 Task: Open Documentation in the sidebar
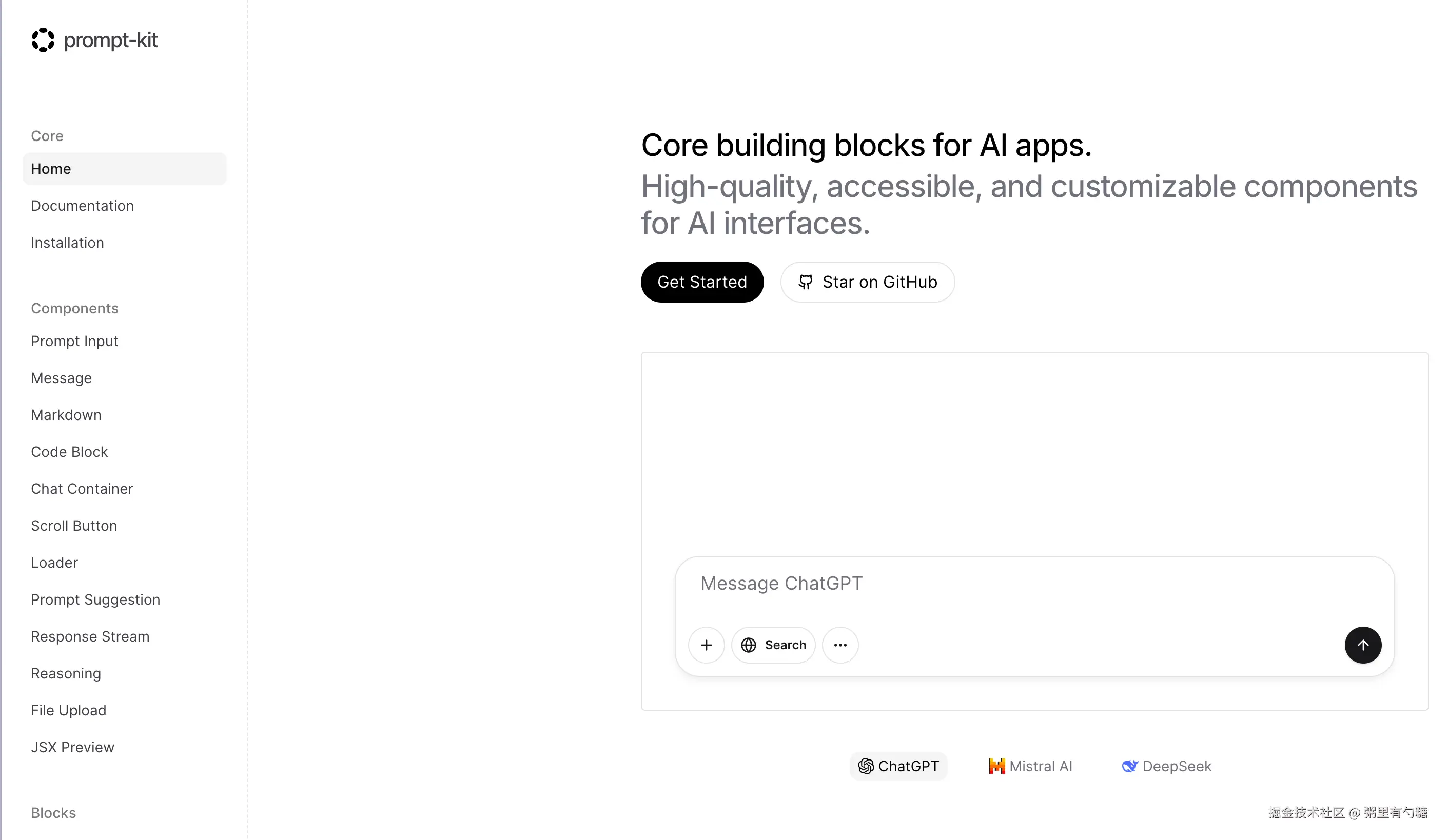click(82, 206)
